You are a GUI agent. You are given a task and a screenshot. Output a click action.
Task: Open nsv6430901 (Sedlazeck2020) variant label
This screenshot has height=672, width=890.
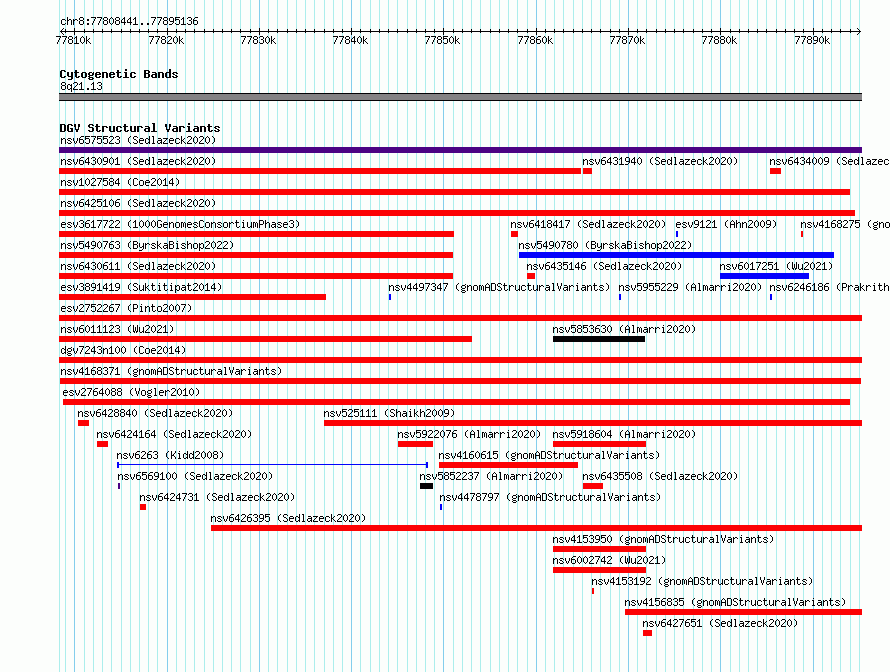pyautogui.click(x=138, y=161)
